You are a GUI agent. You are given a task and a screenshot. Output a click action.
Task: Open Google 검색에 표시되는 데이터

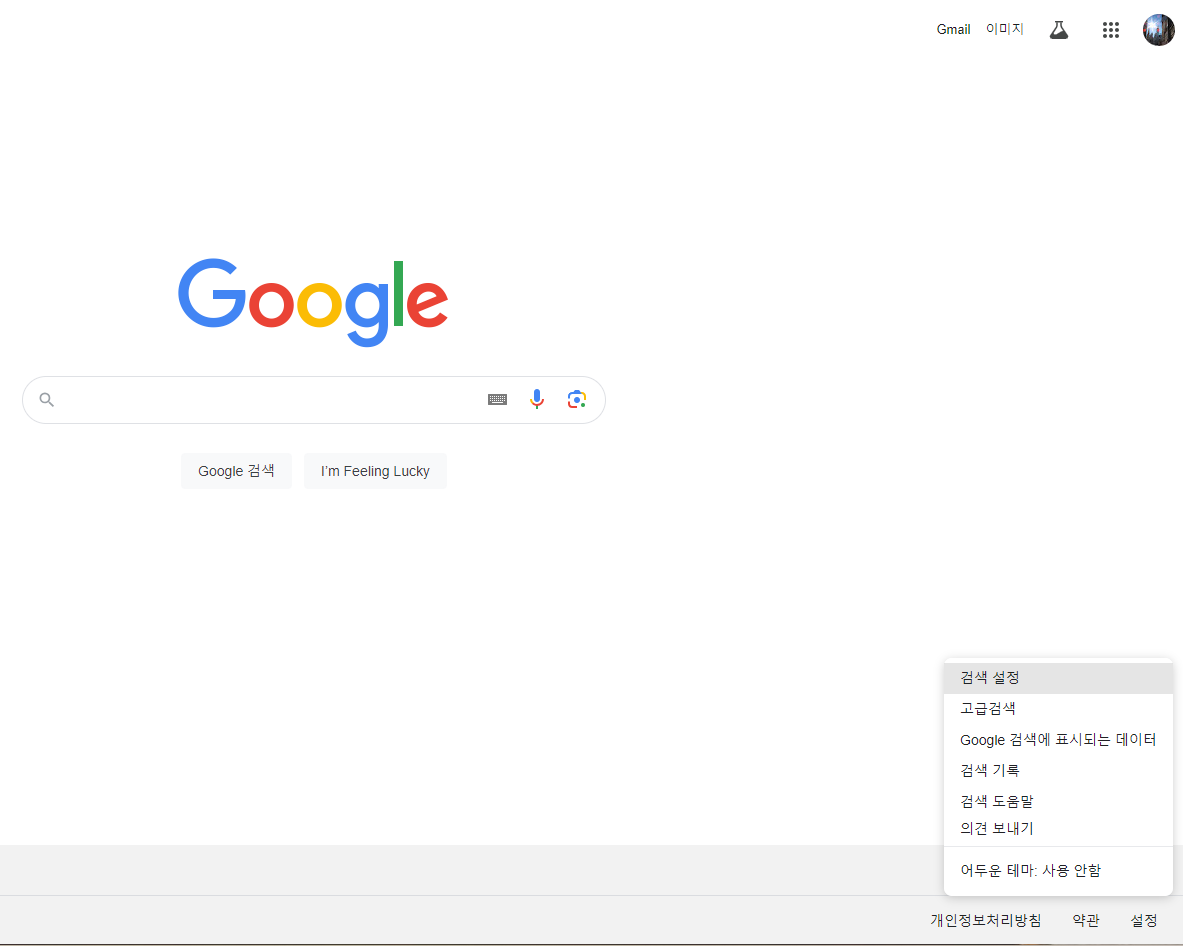(1058, 739)
